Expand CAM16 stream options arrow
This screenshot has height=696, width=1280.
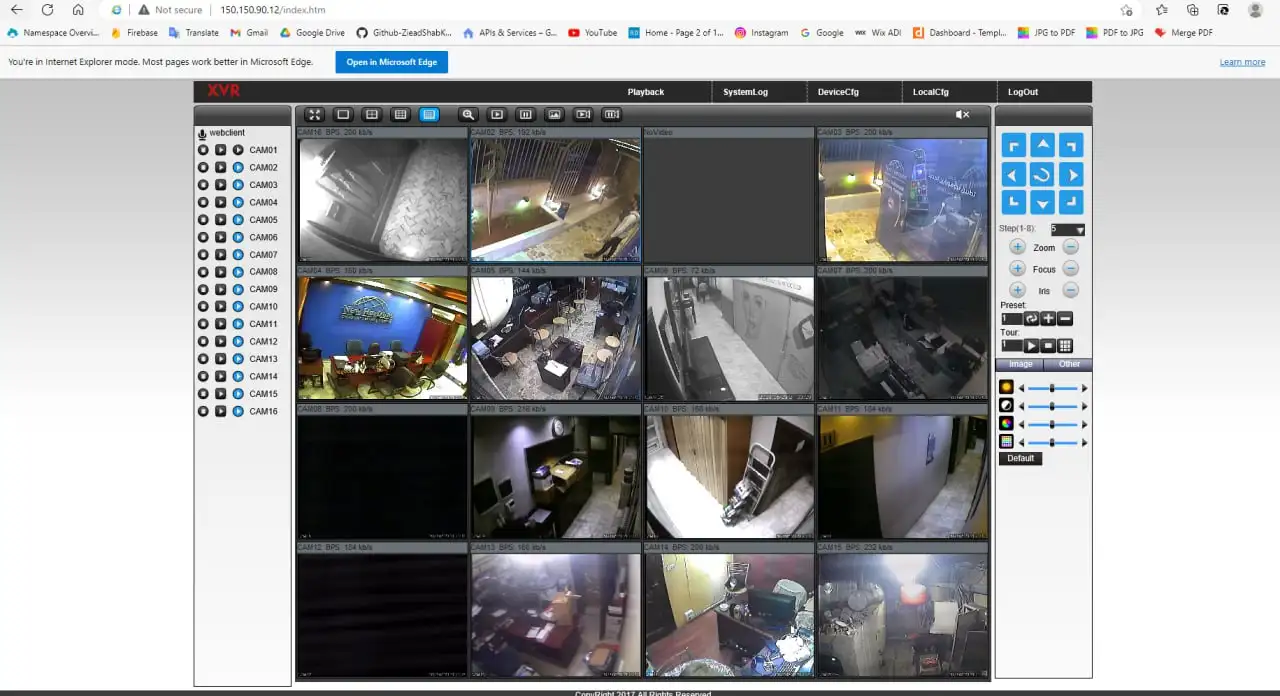click(238, 411)
